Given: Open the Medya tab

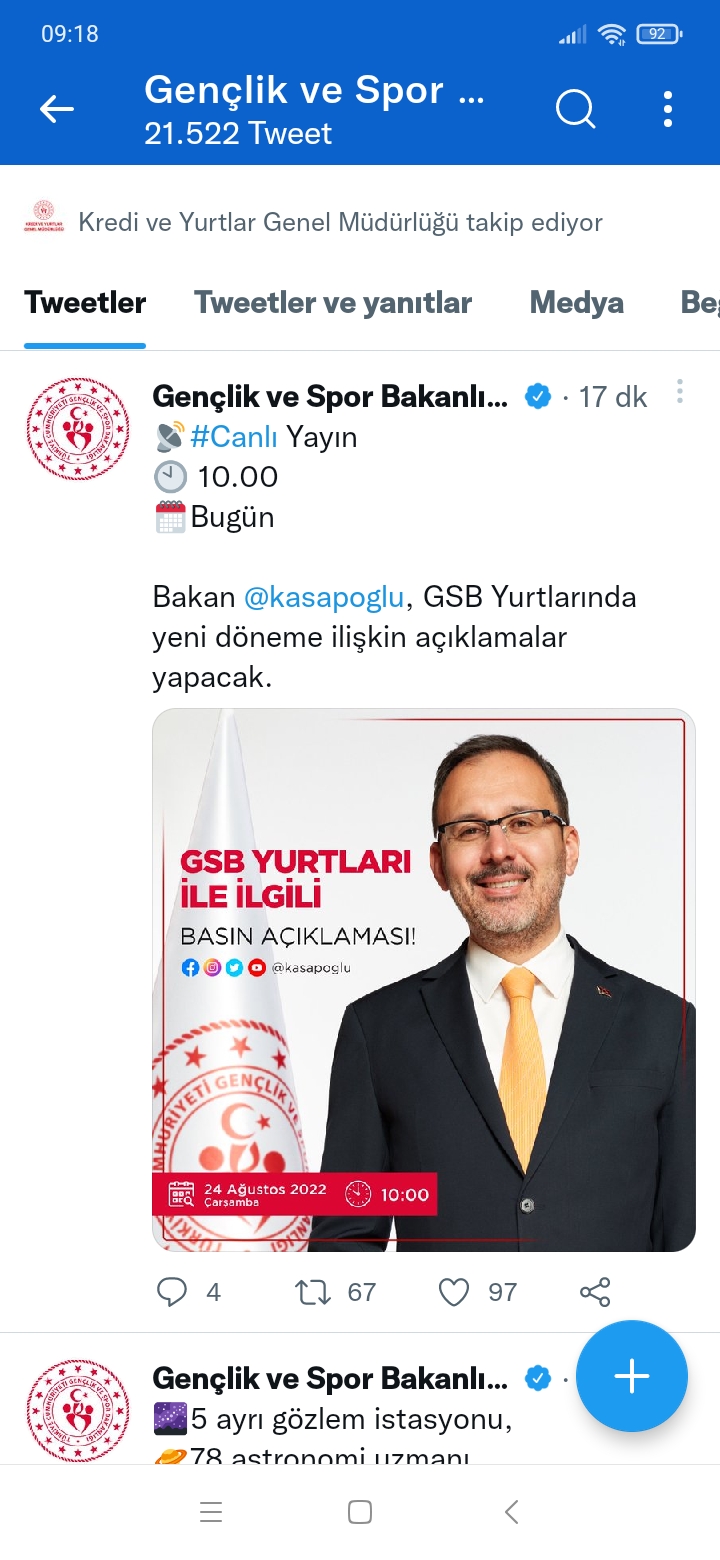Looking at the screenshot, I should [576, 303].
